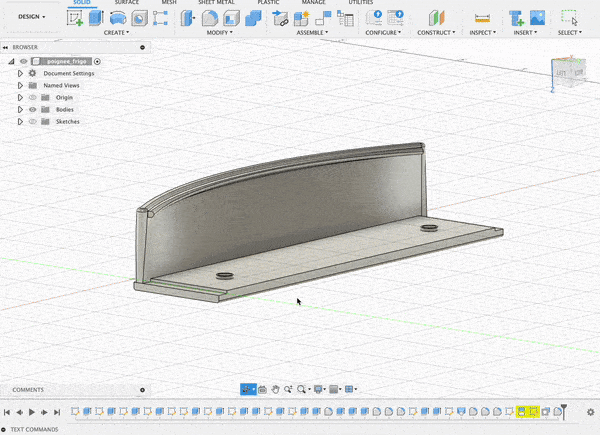The image size is (600, 435).
Task: Toggle visibility of Sketches folder
Action: (x=32, y=121)
